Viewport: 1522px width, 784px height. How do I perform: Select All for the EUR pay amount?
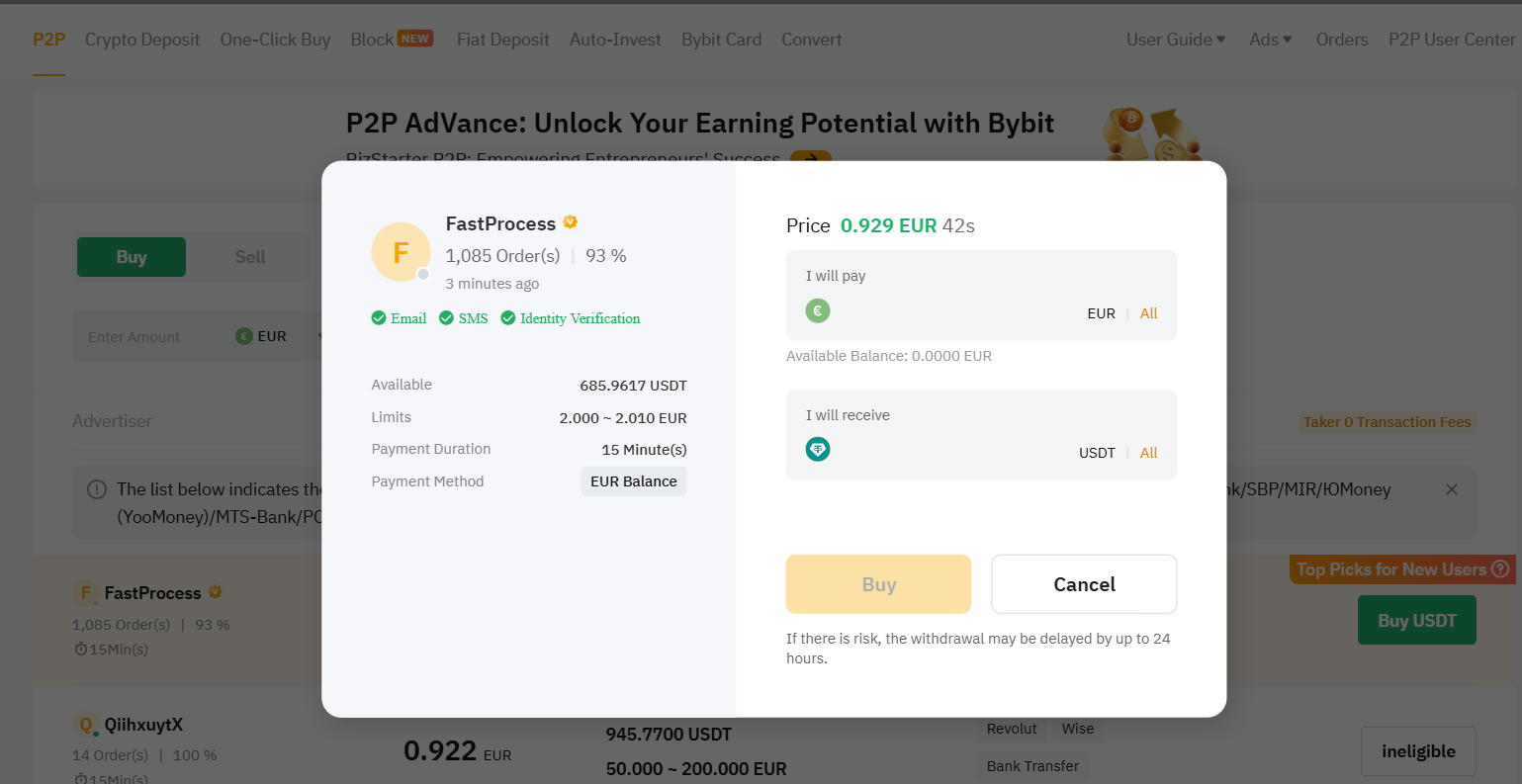[1148, 313]
